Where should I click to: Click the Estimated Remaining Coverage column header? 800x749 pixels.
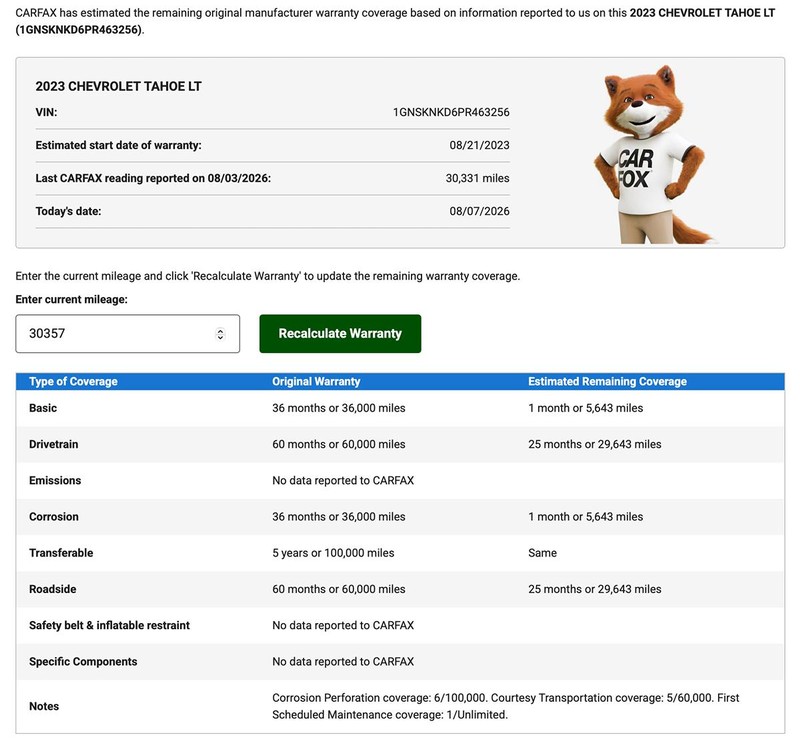tap(608, 382)
